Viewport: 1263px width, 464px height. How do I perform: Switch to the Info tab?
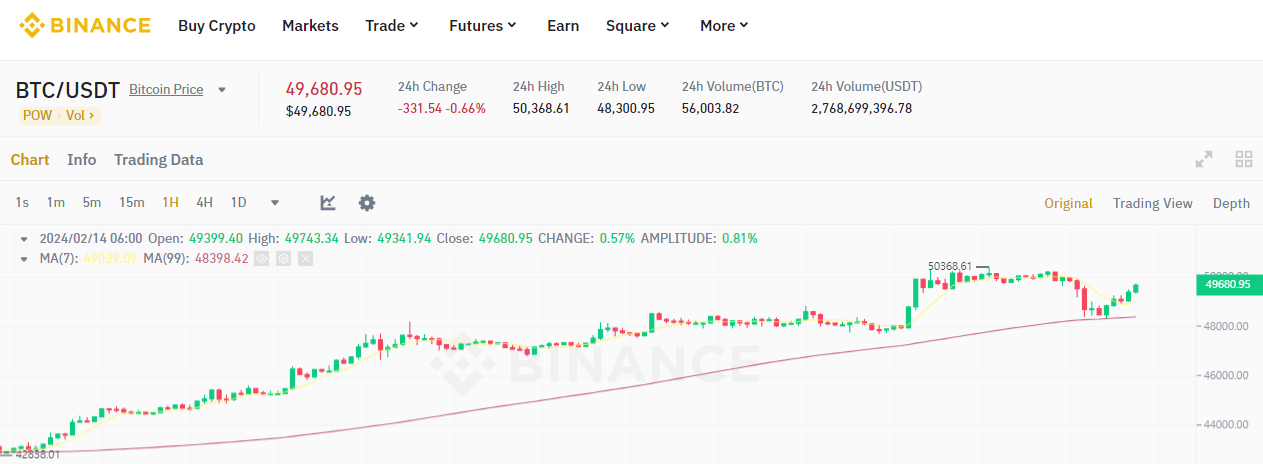point(82,160)
